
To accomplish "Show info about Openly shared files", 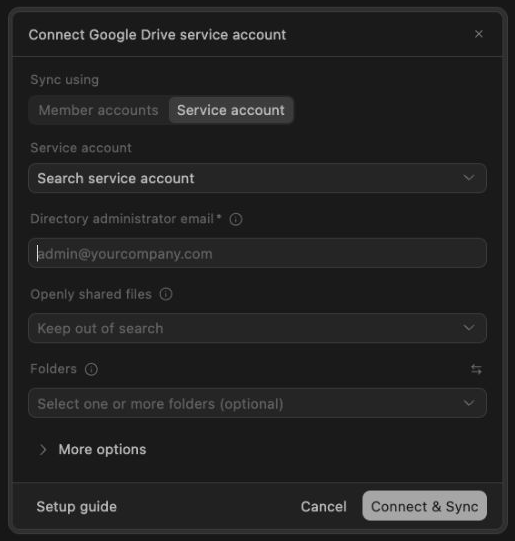I will point(166,294).
